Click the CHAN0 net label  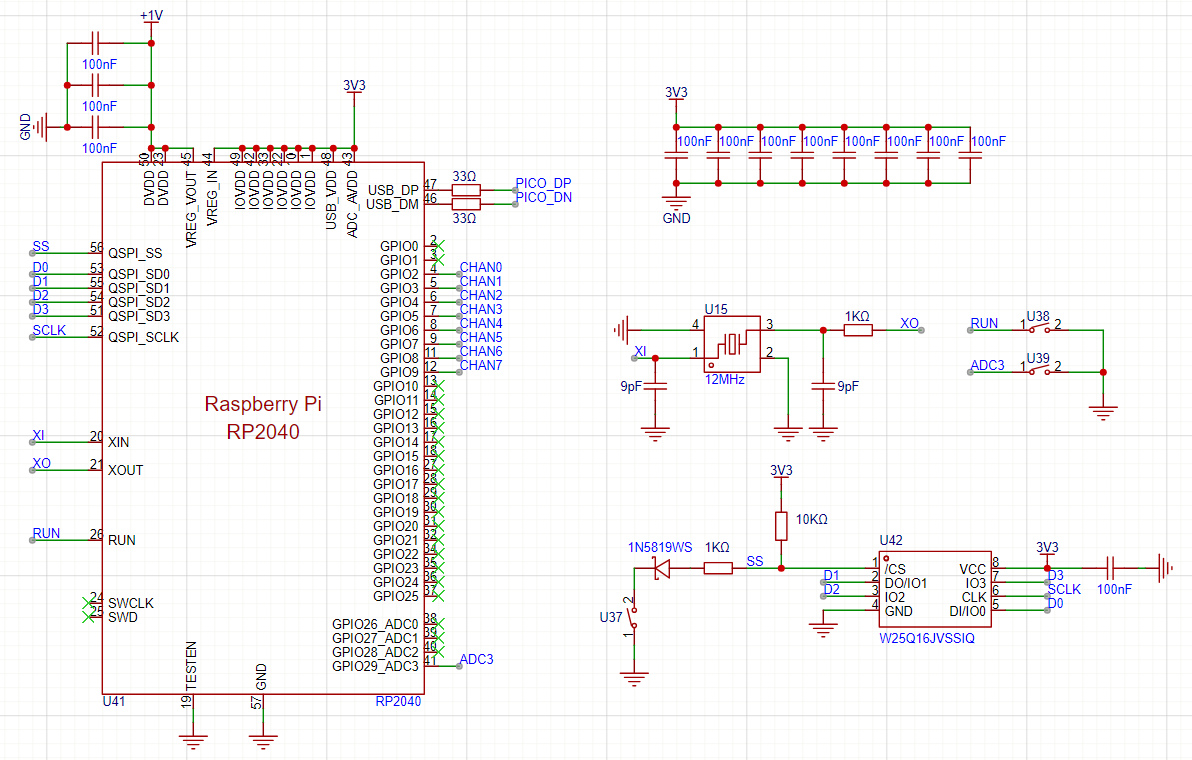click(x=480, y=268)
